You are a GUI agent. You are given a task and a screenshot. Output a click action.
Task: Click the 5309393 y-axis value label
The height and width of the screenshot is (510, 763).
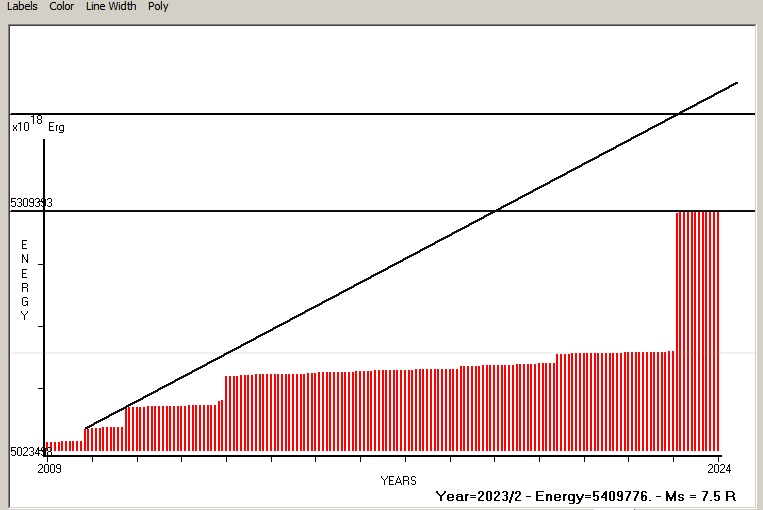coord(31,203)
